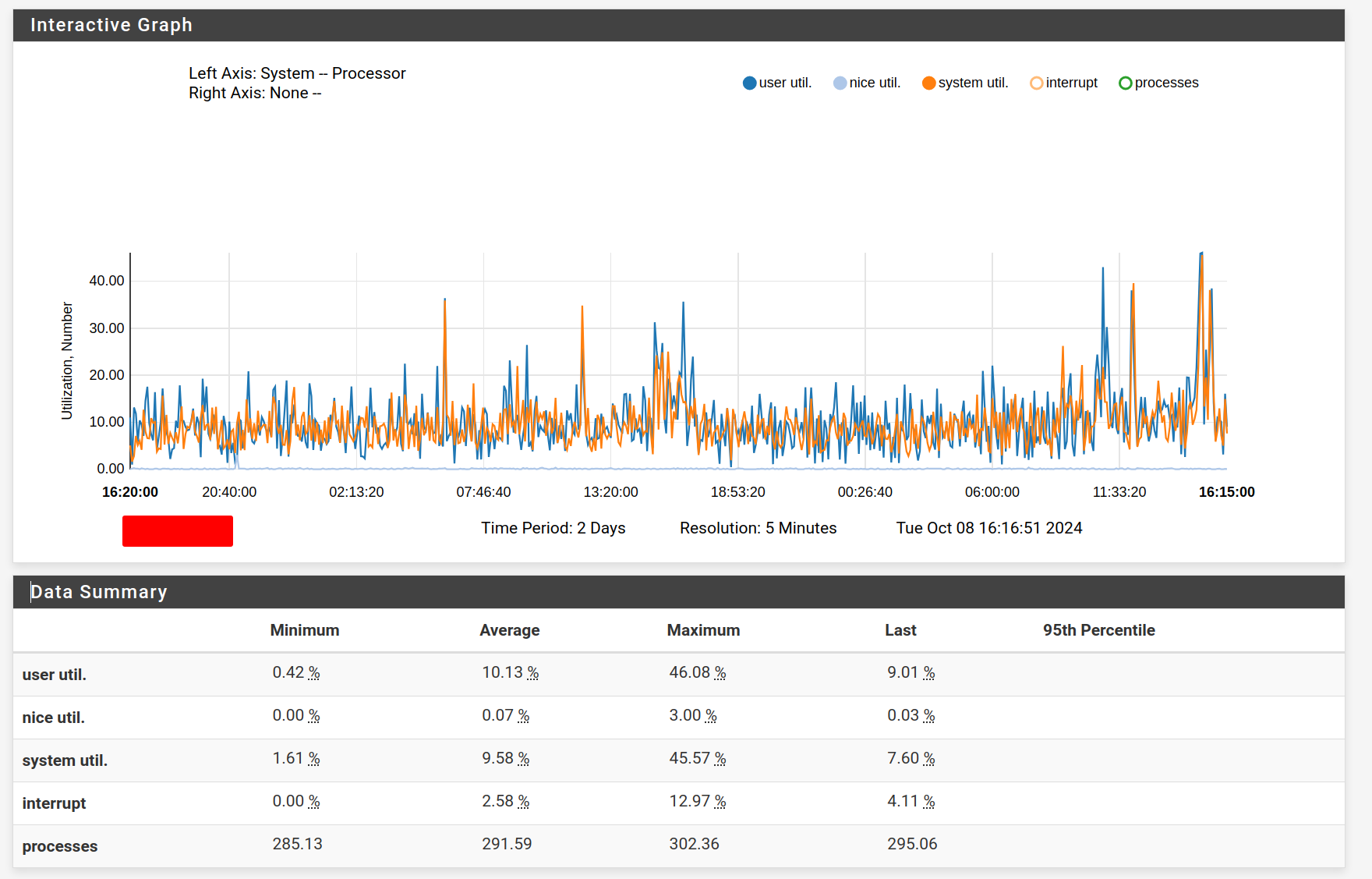
Task: Click the 13:20:00 axis time label
Action: click(x=611, y=492)
